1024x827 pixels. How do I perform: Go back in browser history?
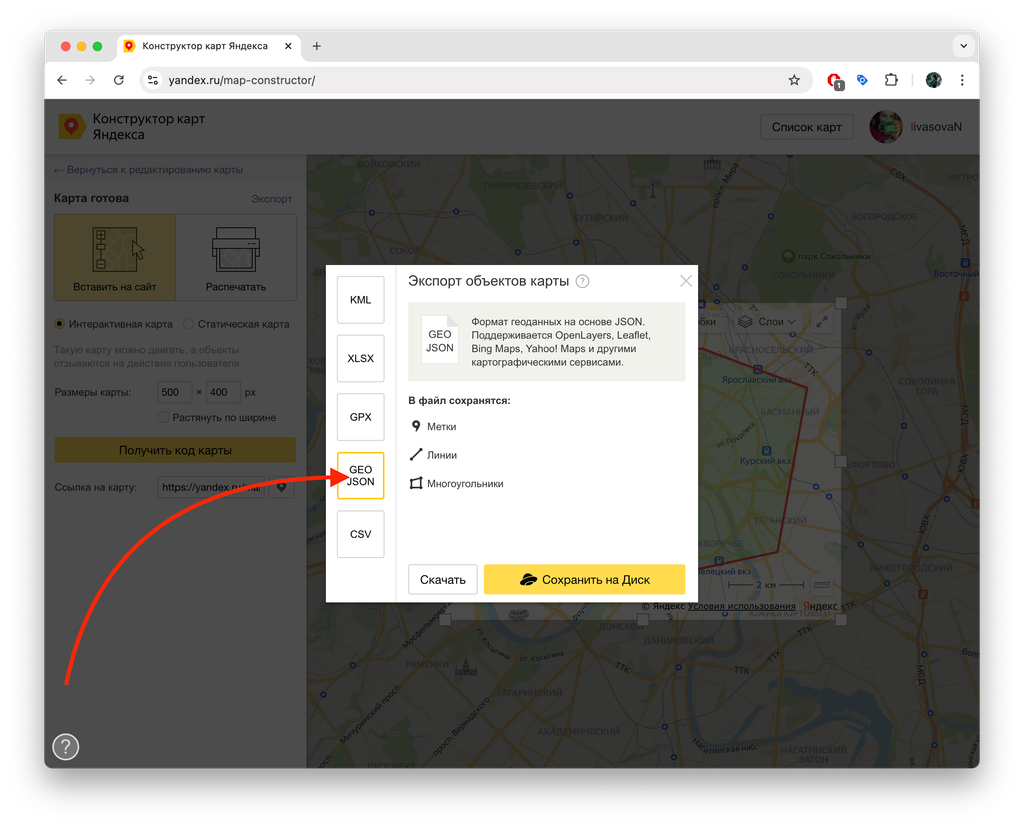(62, 80)
